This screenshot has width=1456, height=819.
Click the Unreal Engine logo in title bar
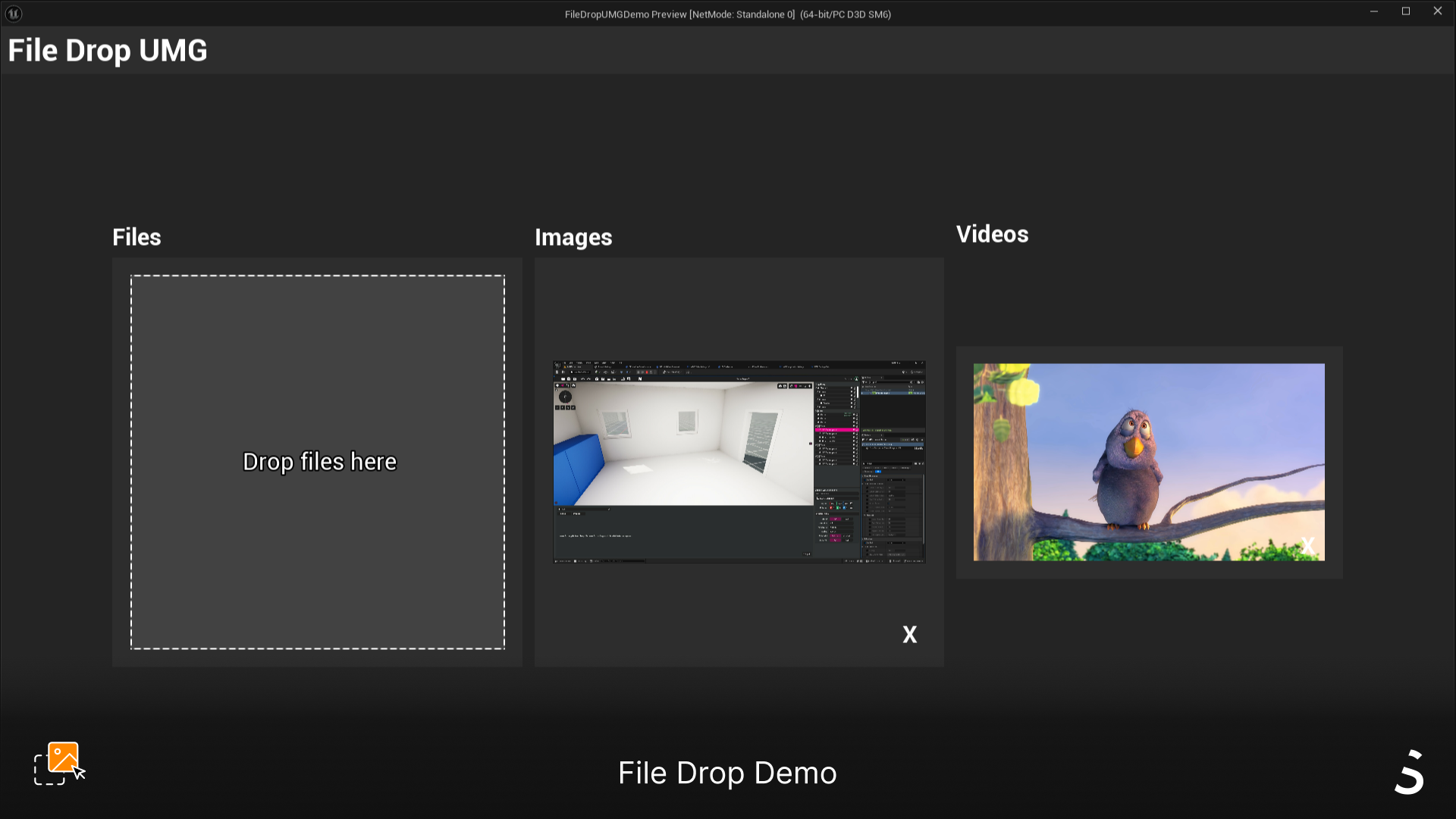tap(14, 14)
